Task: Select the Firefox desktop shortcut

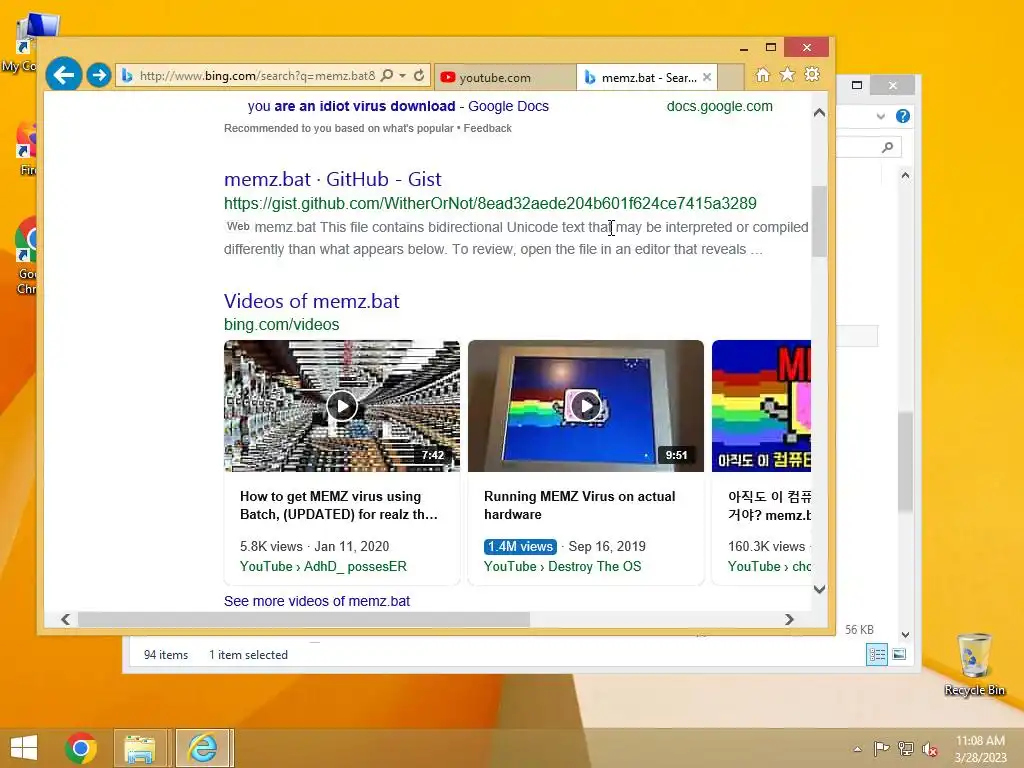Action: 27,149
